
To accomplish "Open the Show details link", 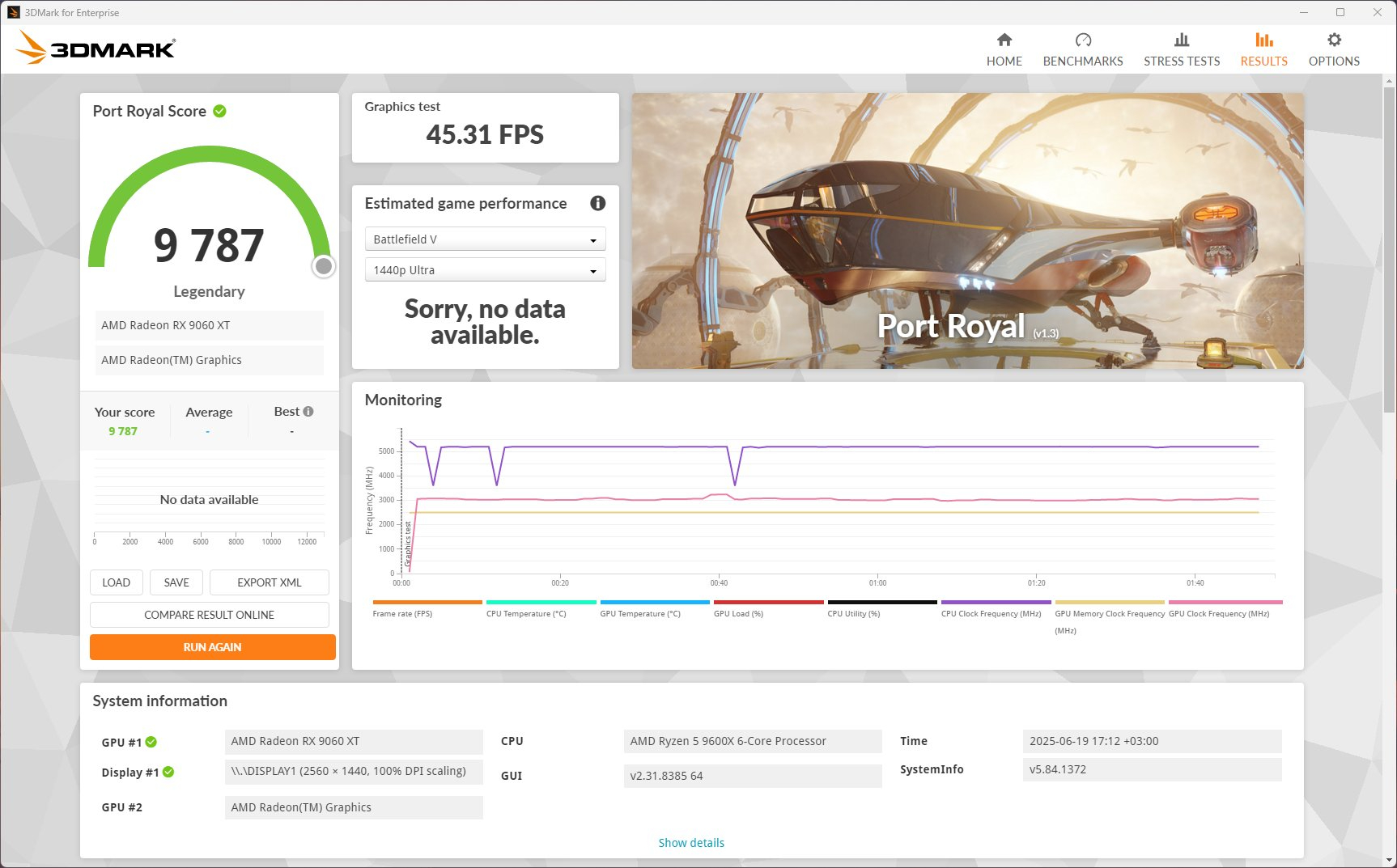I will [x=691, y=843].
